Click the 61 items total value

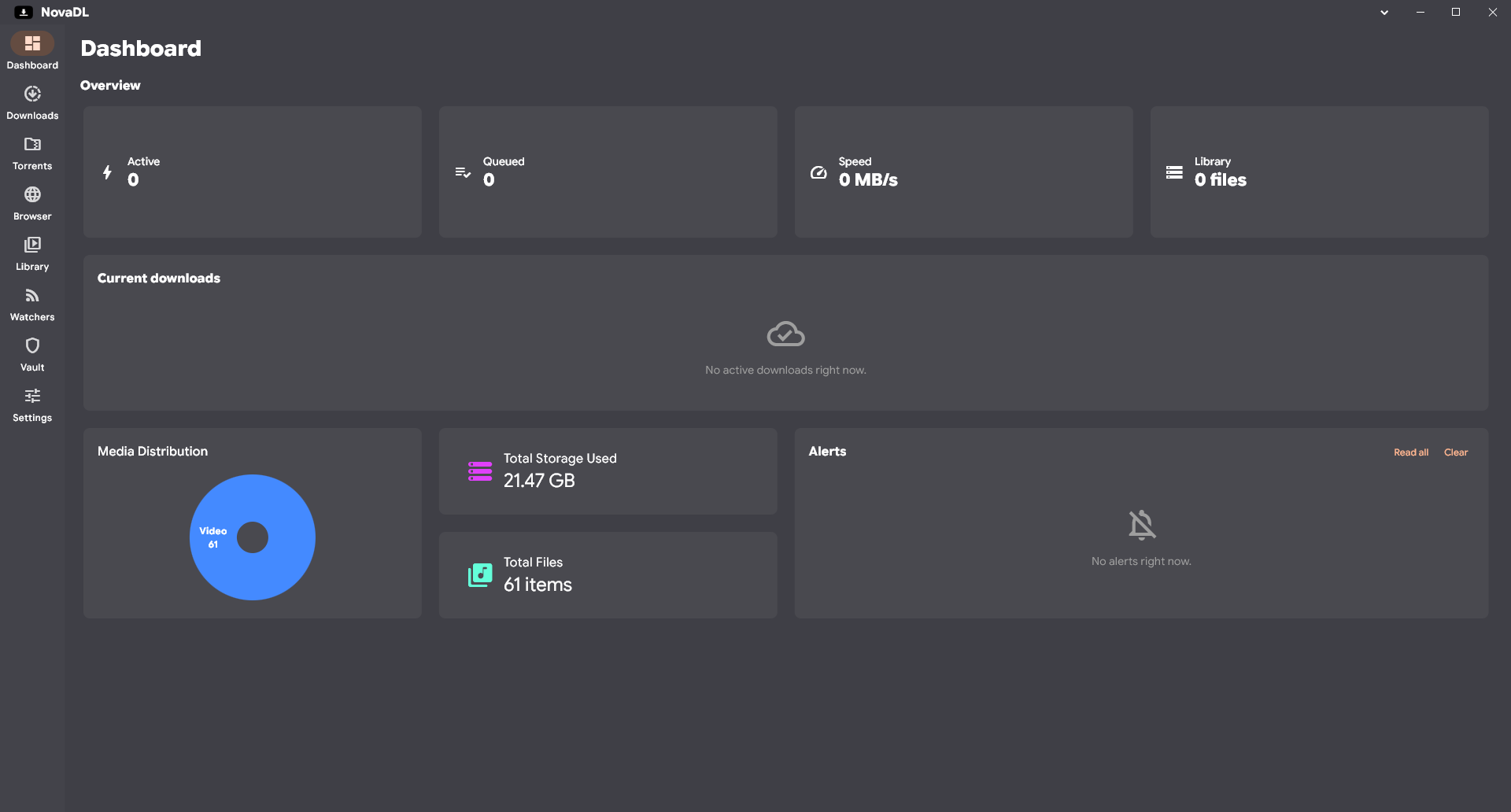(538, 585)
